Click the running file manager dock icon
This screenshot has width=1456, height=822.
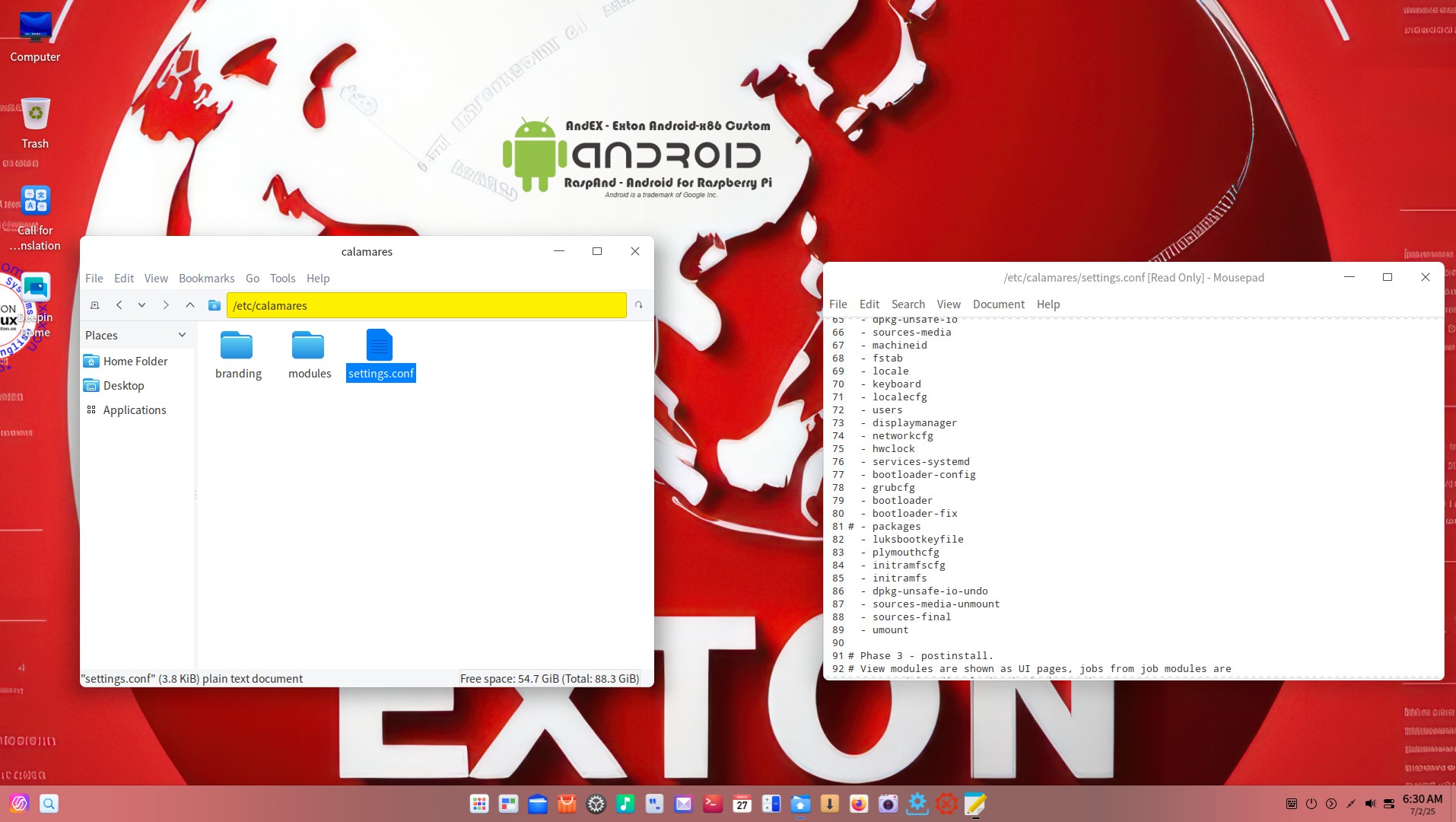(800, 804)
